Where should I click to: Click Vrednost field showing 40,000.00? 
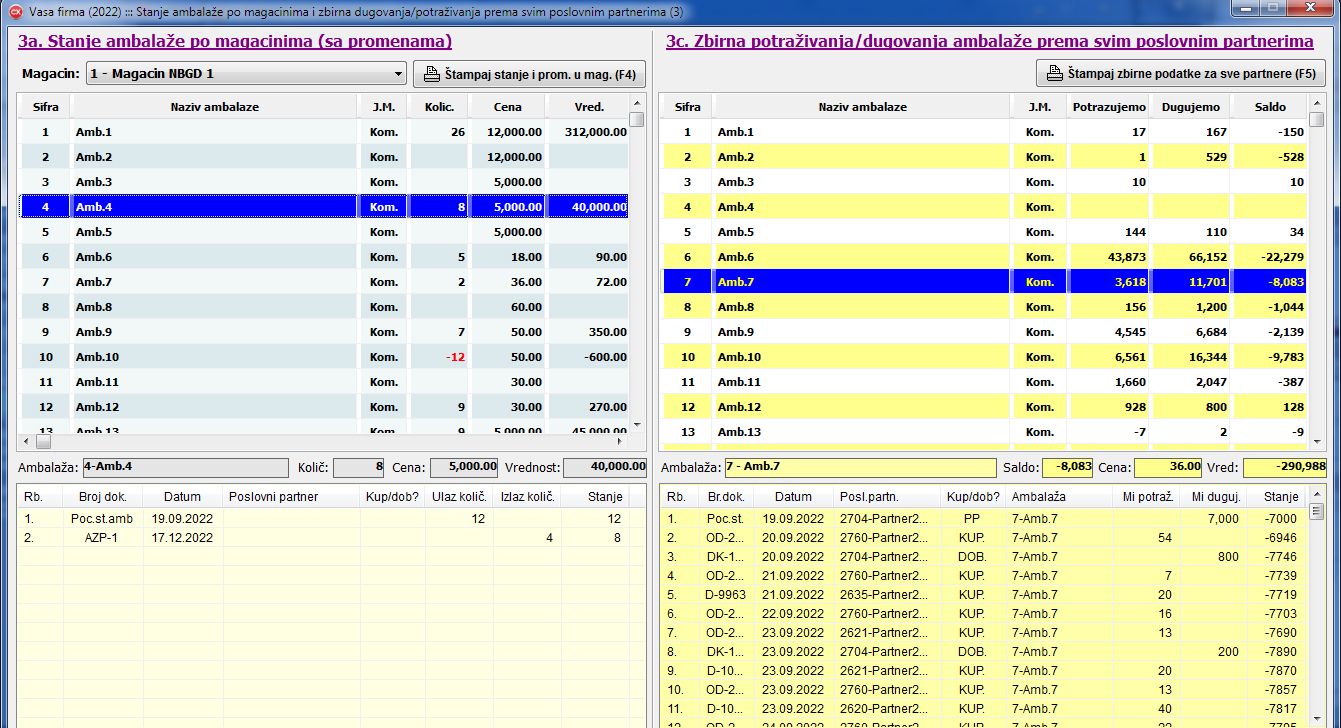[x=605, y=467]
